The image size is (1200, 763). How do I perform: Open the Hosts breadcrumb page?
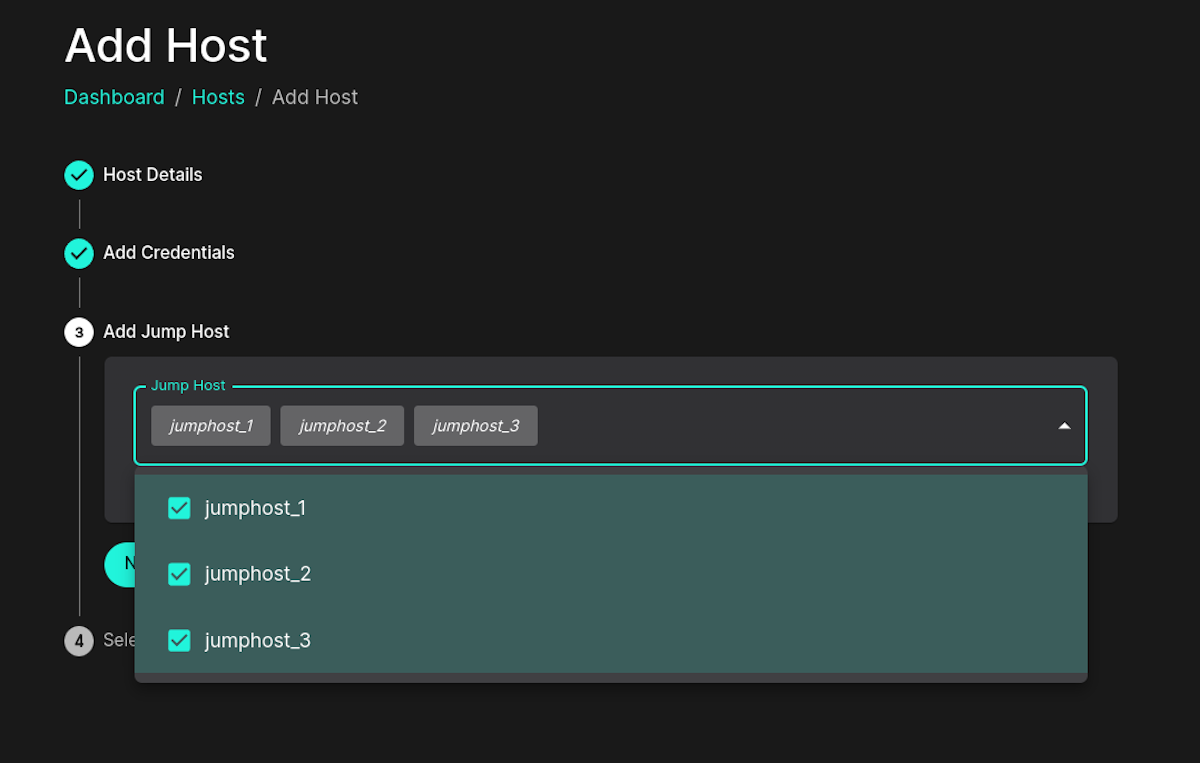[218, 96]
